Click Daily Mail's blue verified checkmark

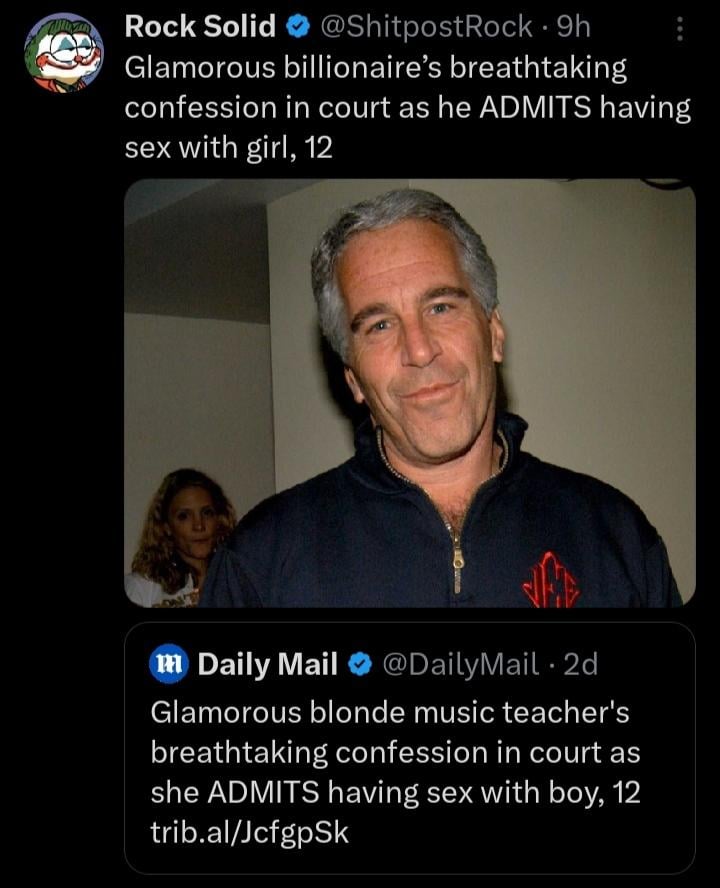[x=358, y=664]
